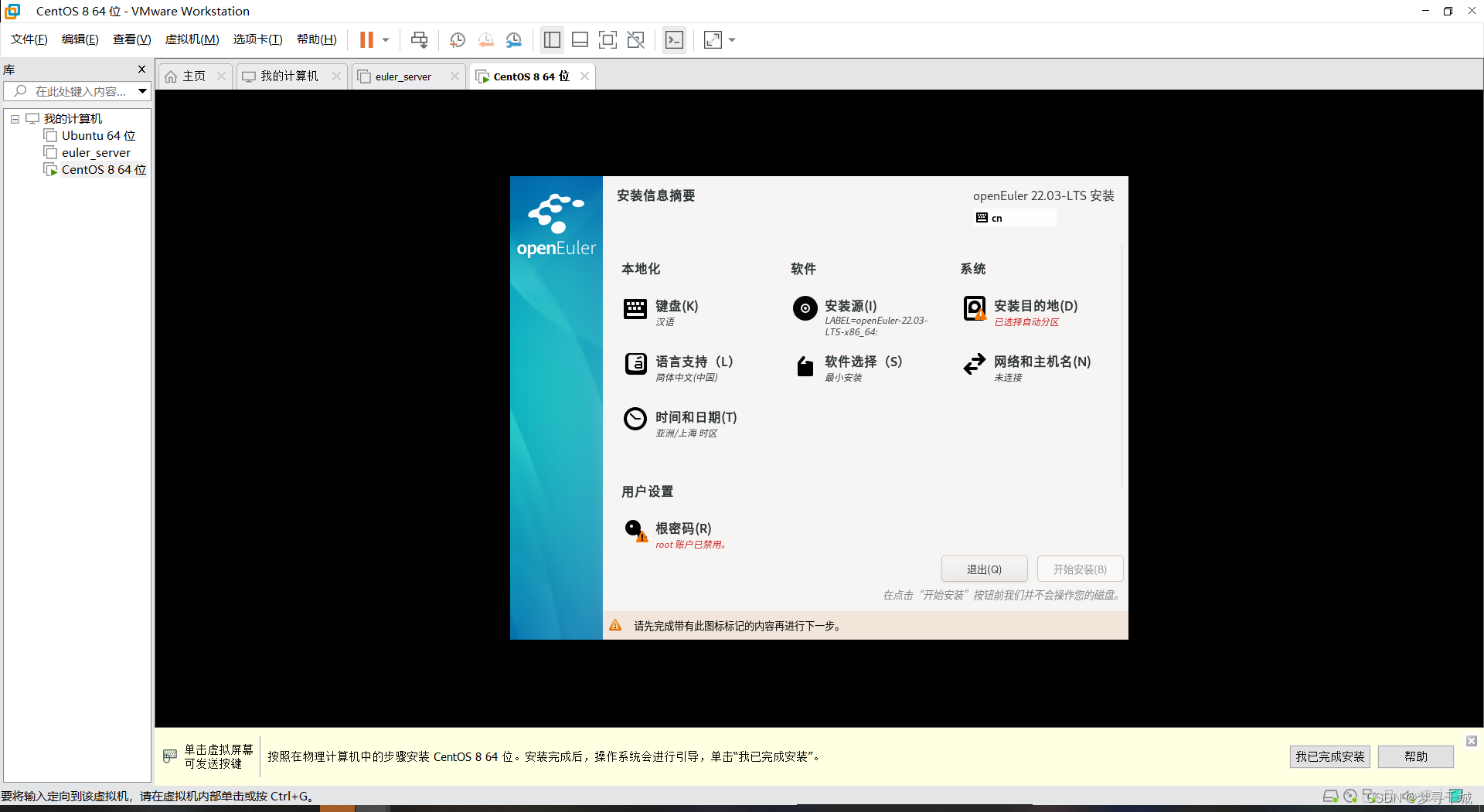1484x812 pixels.
Task: Close the installation hint bar
Action: click(x=1472, y=741)
